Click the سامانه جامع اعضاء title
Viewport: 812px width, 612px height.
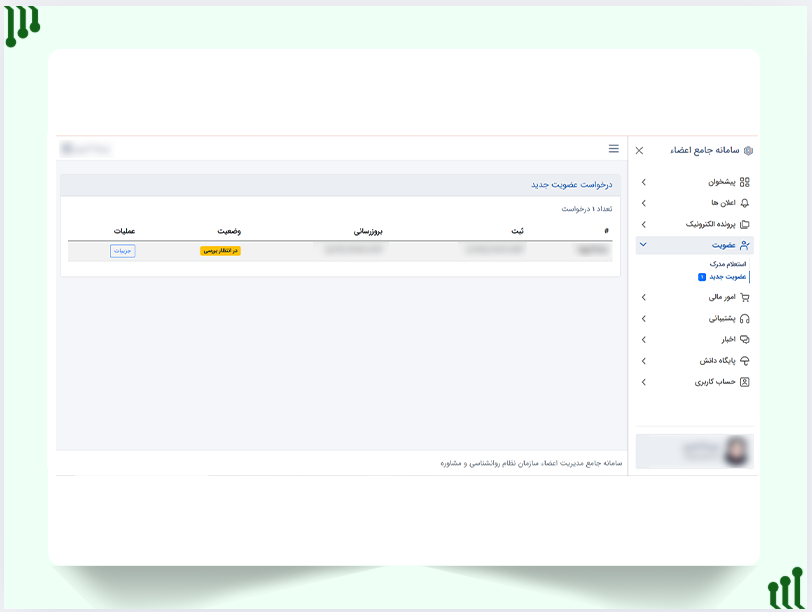705,150
